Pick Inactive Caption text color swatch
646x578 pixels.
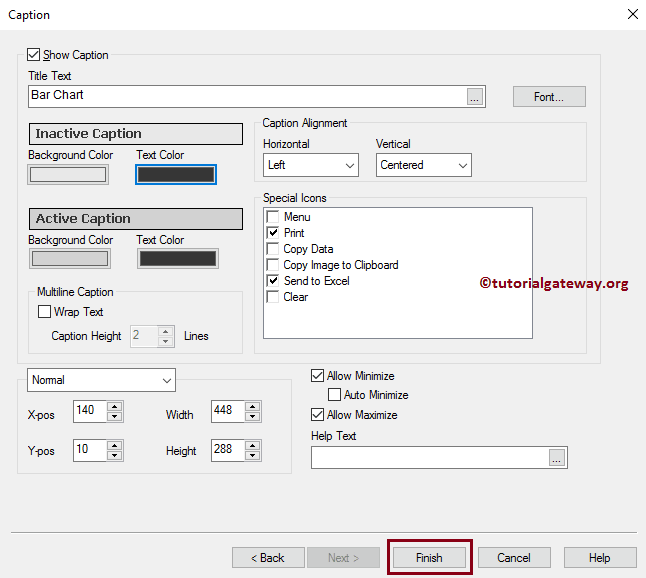[176, 174]
